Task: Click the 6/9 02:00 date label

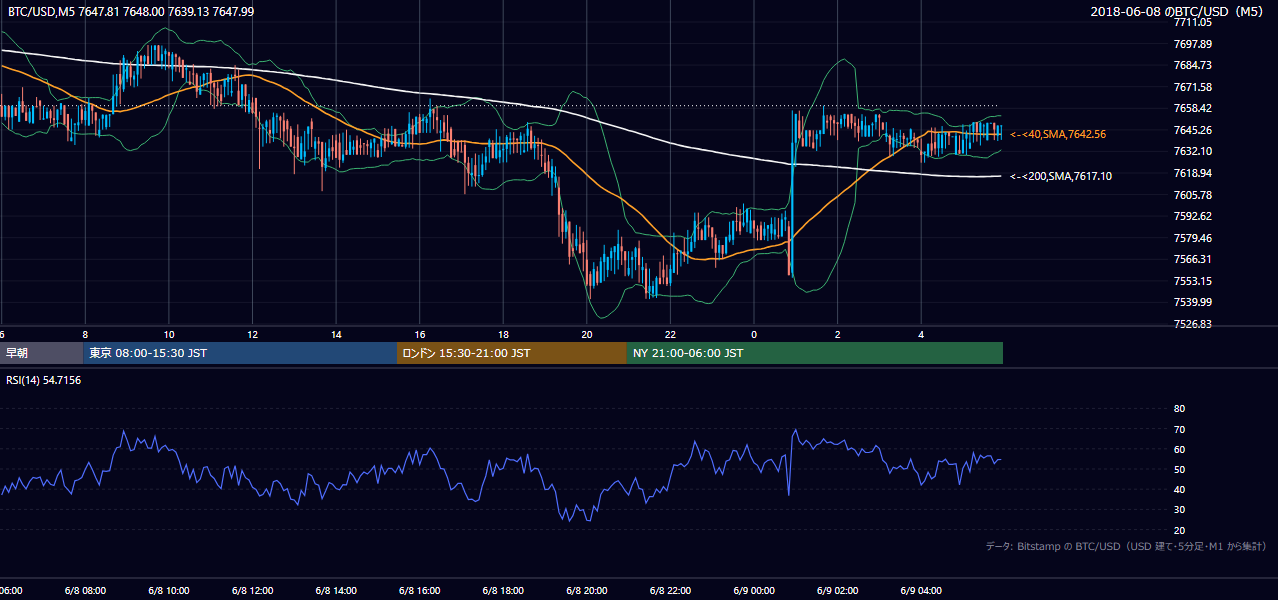Action: point(838,591)
